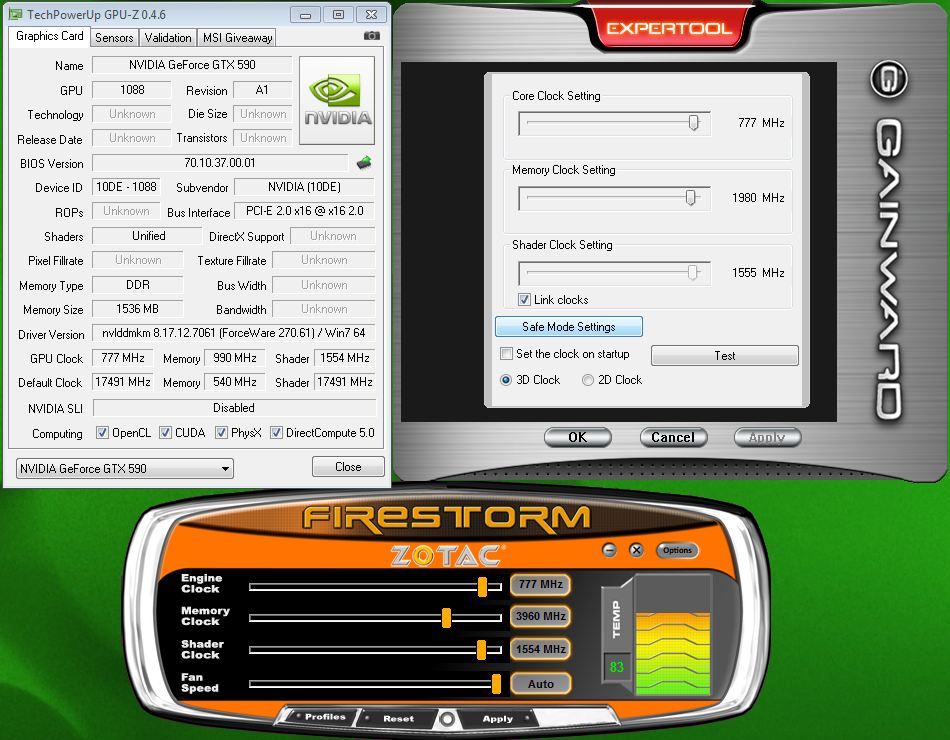The width and height of the screenshot is (950, 740).
Task: Click the Firestorm Shader Clock slider handle
Action: point(482,650)
